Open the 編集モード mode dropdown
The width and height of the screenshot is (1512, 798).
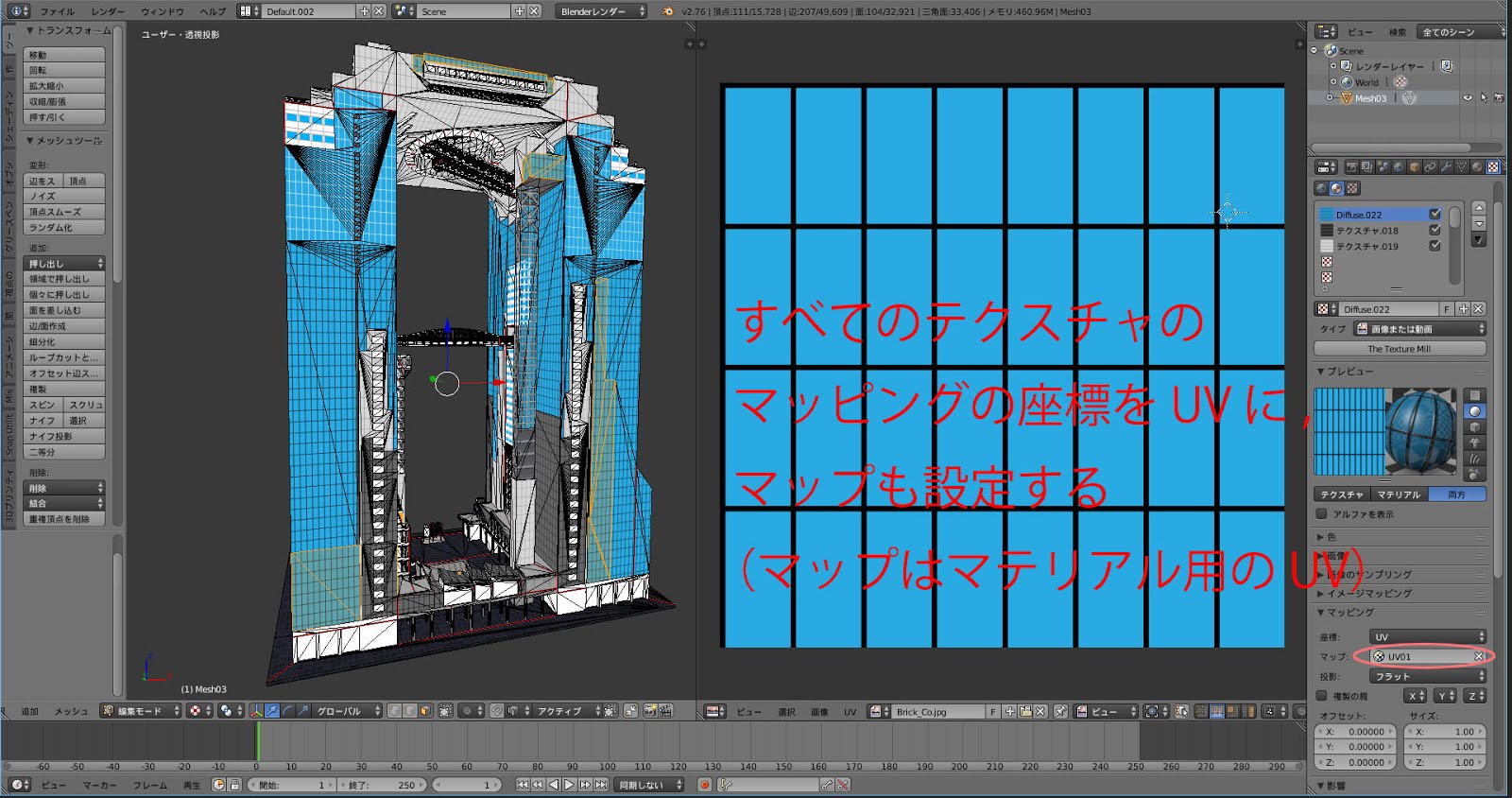coord(141,711)
